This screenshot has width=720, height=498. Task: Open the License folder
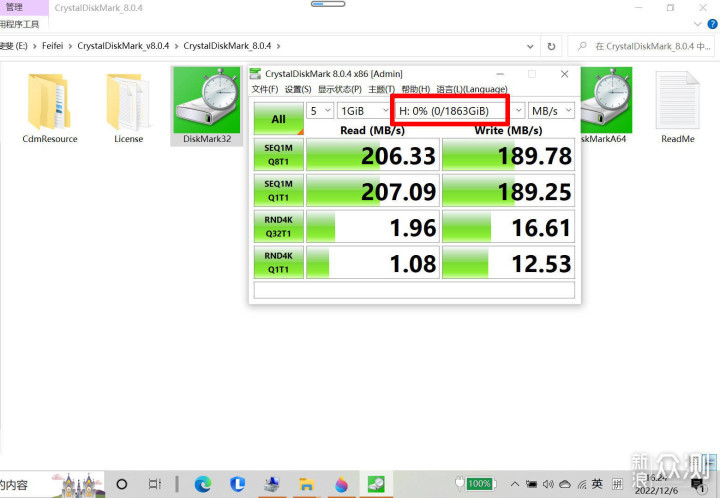[x=129, y=108]
